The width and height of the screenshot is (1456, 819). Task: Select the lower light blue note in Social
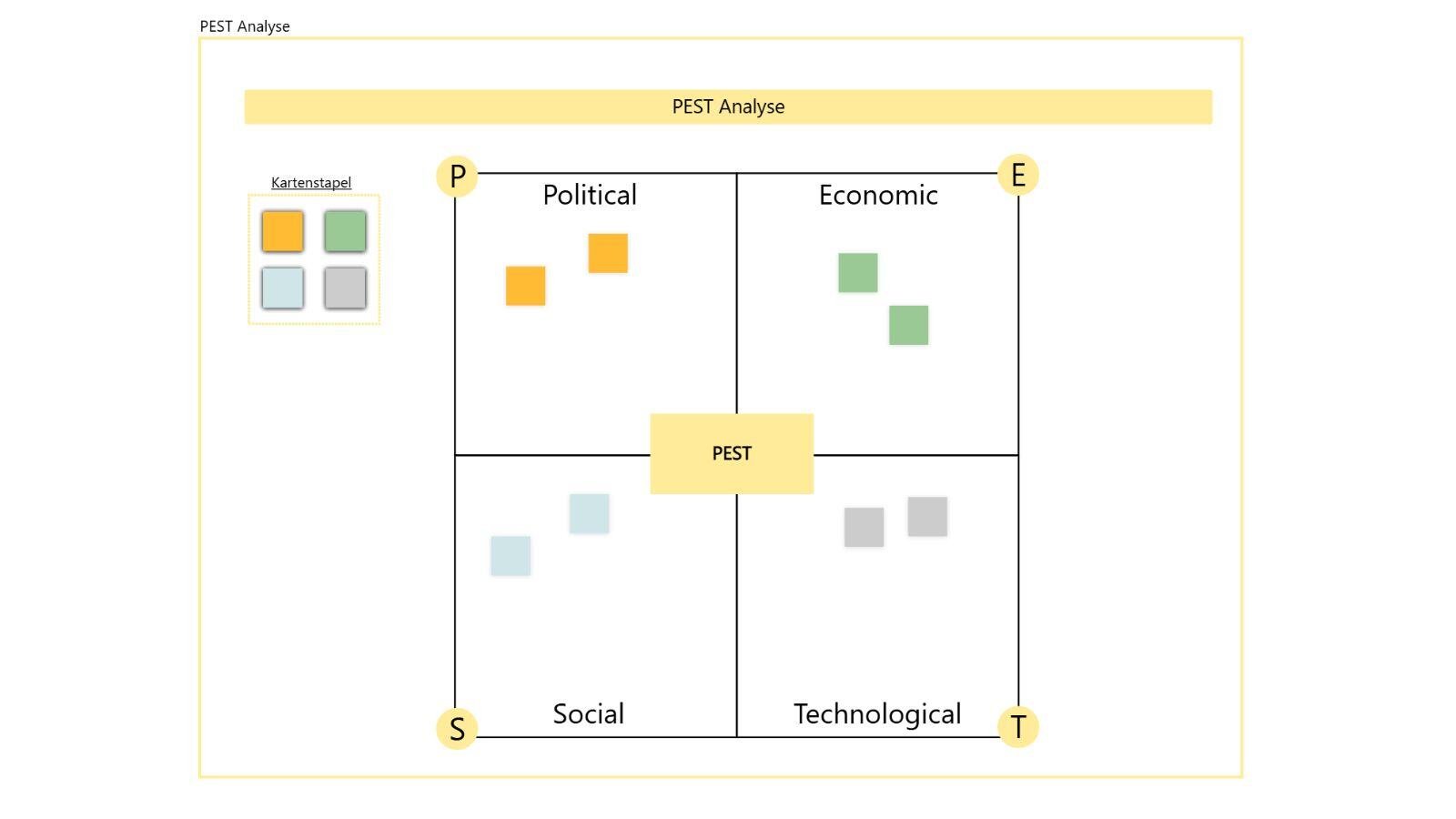pyautogui.click(x=511, y=556)
